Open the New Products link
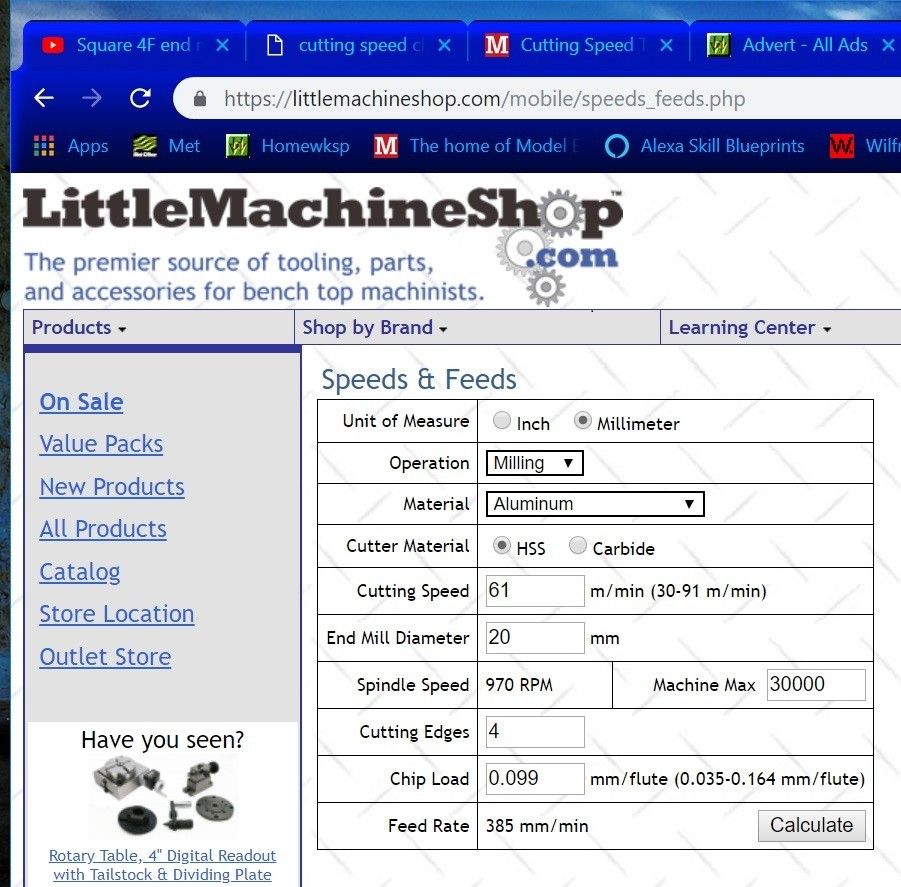Image resolution: width=901 pixels, height=887 pixels. click(112, 487)
